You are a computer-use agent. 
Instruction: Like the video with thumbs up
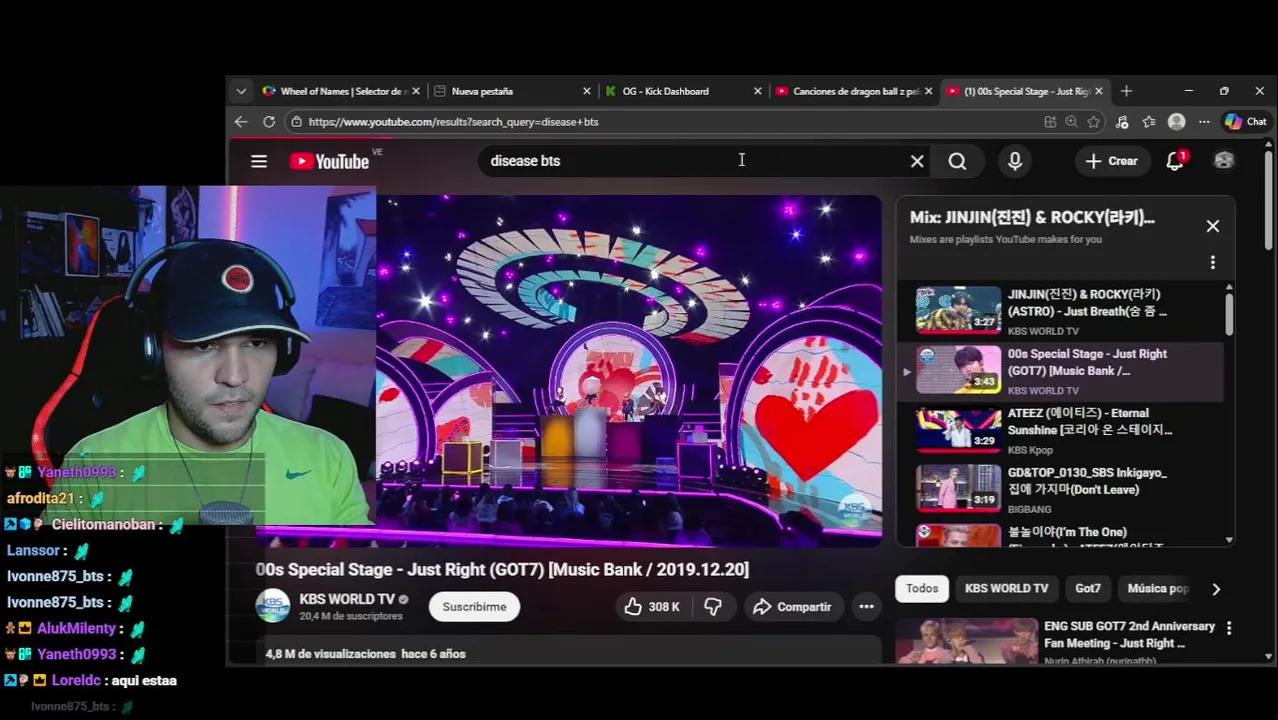click(x=651, y=607)
